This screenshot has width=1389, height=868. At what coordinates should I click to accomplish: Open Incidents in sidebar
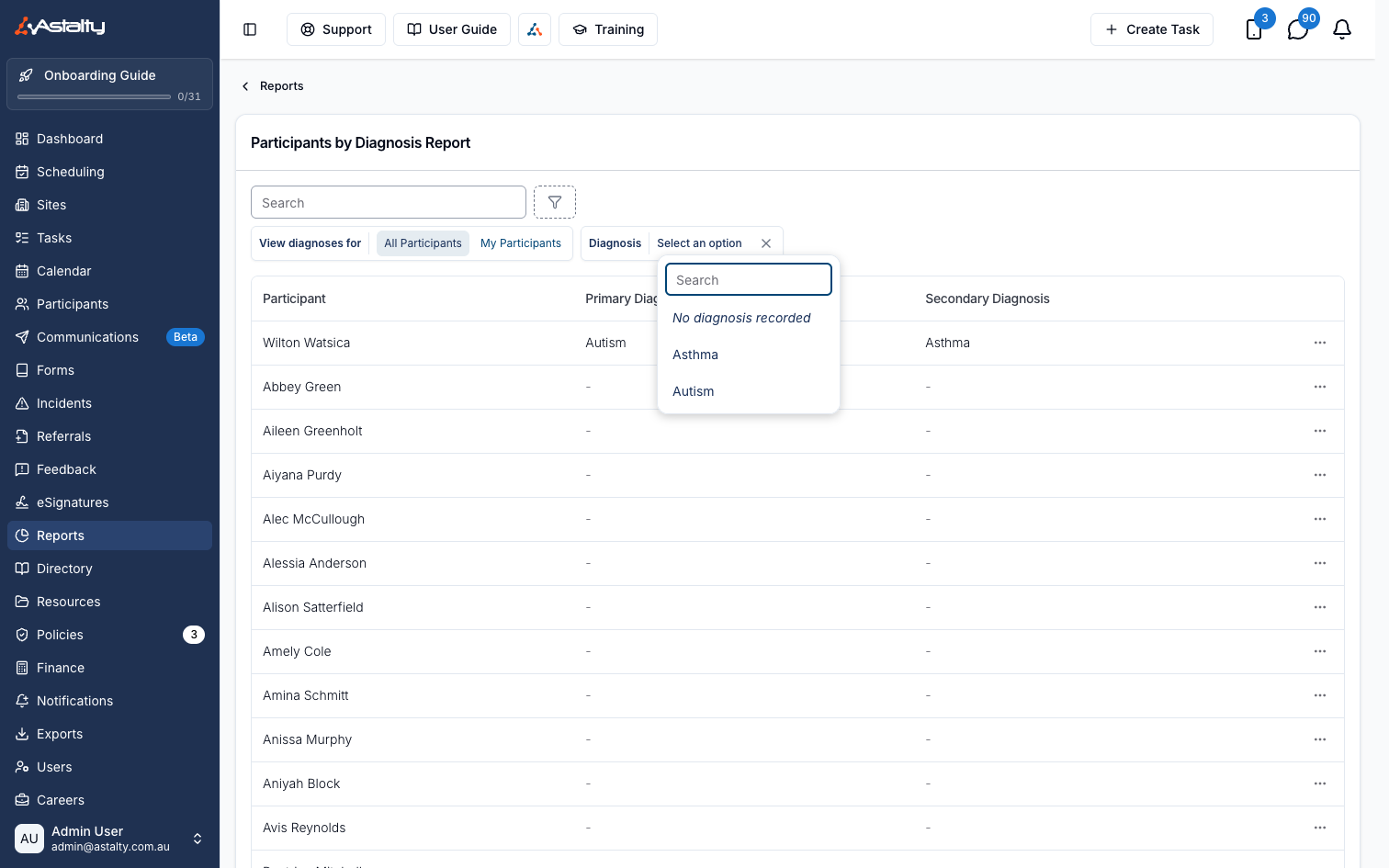click(x=109, y=403)
